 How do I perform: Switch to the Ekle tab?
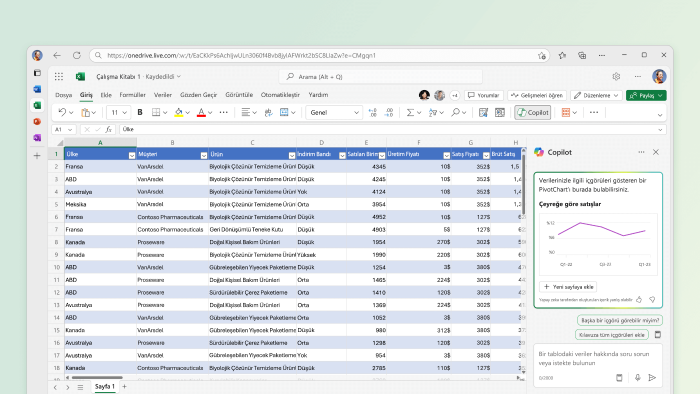point(106,95)
